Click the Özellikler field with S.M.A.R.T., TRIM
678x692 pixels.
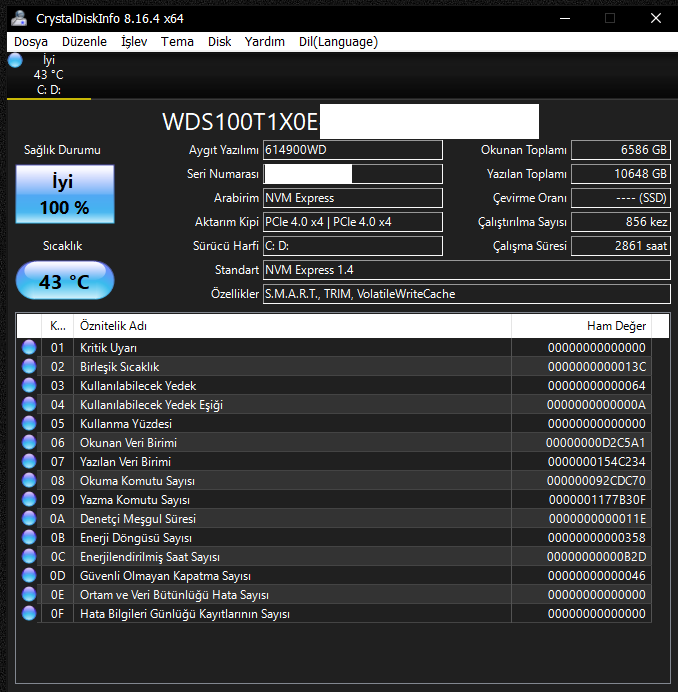click(467, 294)
